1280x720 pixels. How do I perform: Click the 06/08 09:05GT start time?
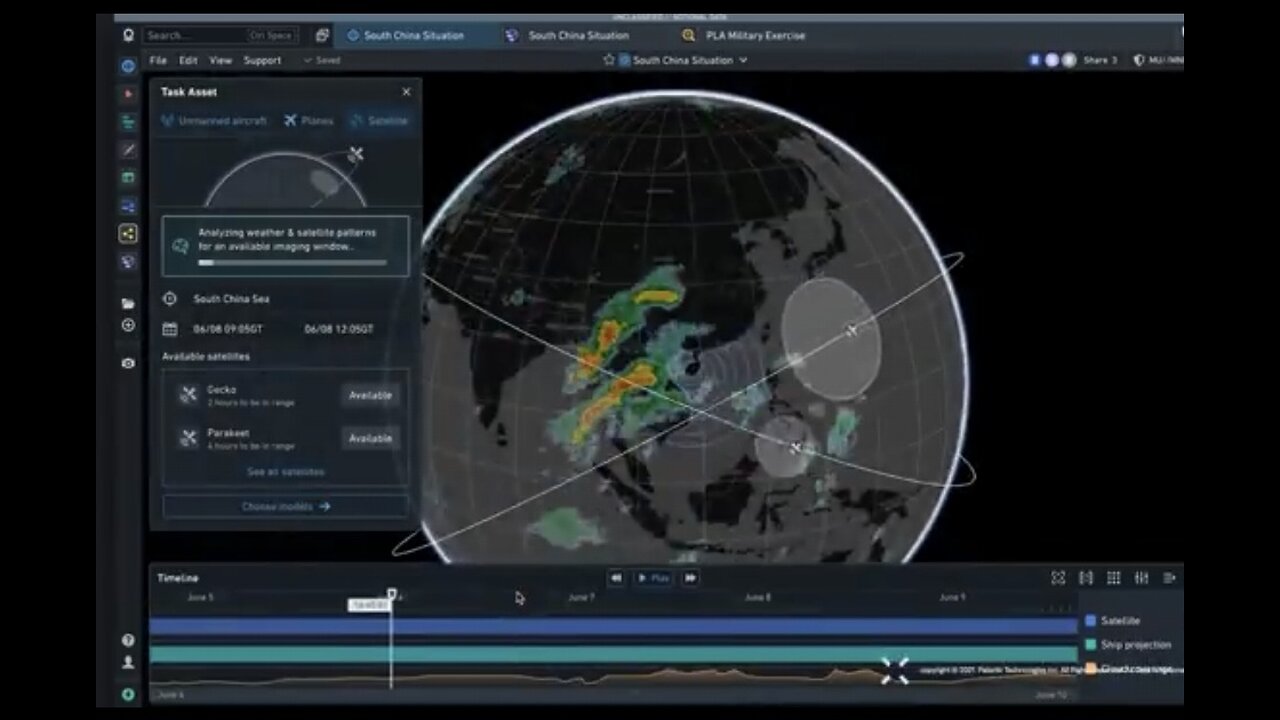227,329
